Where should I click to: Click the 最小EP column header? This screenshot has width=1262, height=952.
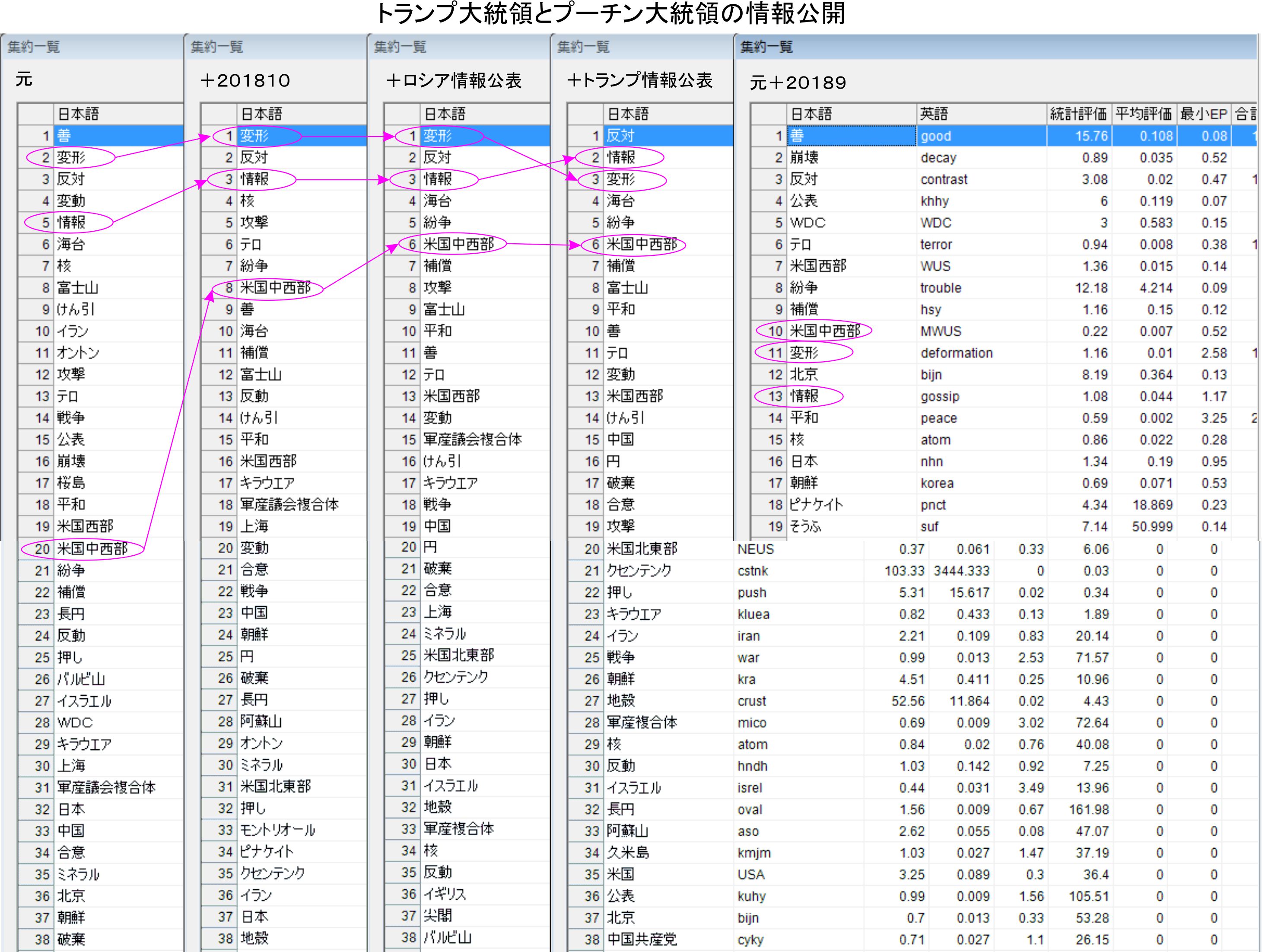[1203, 114]
